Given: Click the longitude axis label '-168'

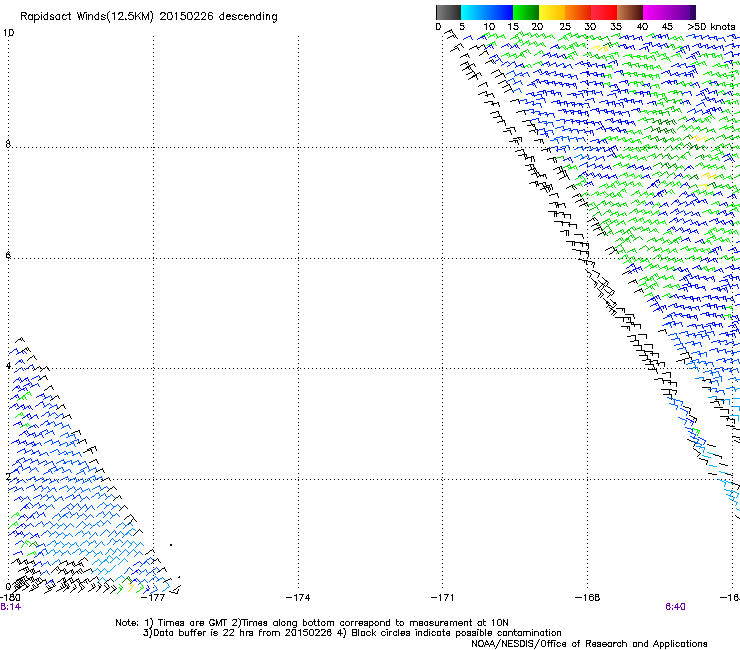Looking at the screenshot, I should click(588, 598).
